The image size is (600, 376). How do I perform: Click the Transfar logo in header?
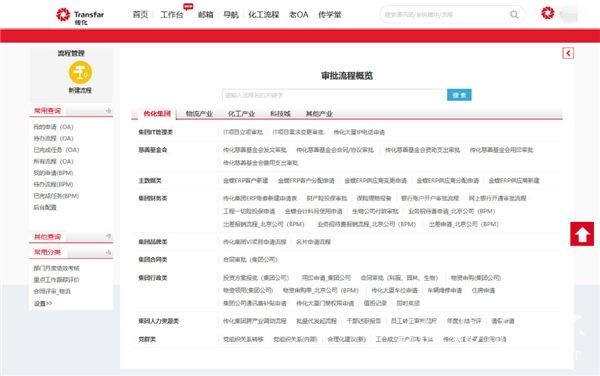[80, 16]
